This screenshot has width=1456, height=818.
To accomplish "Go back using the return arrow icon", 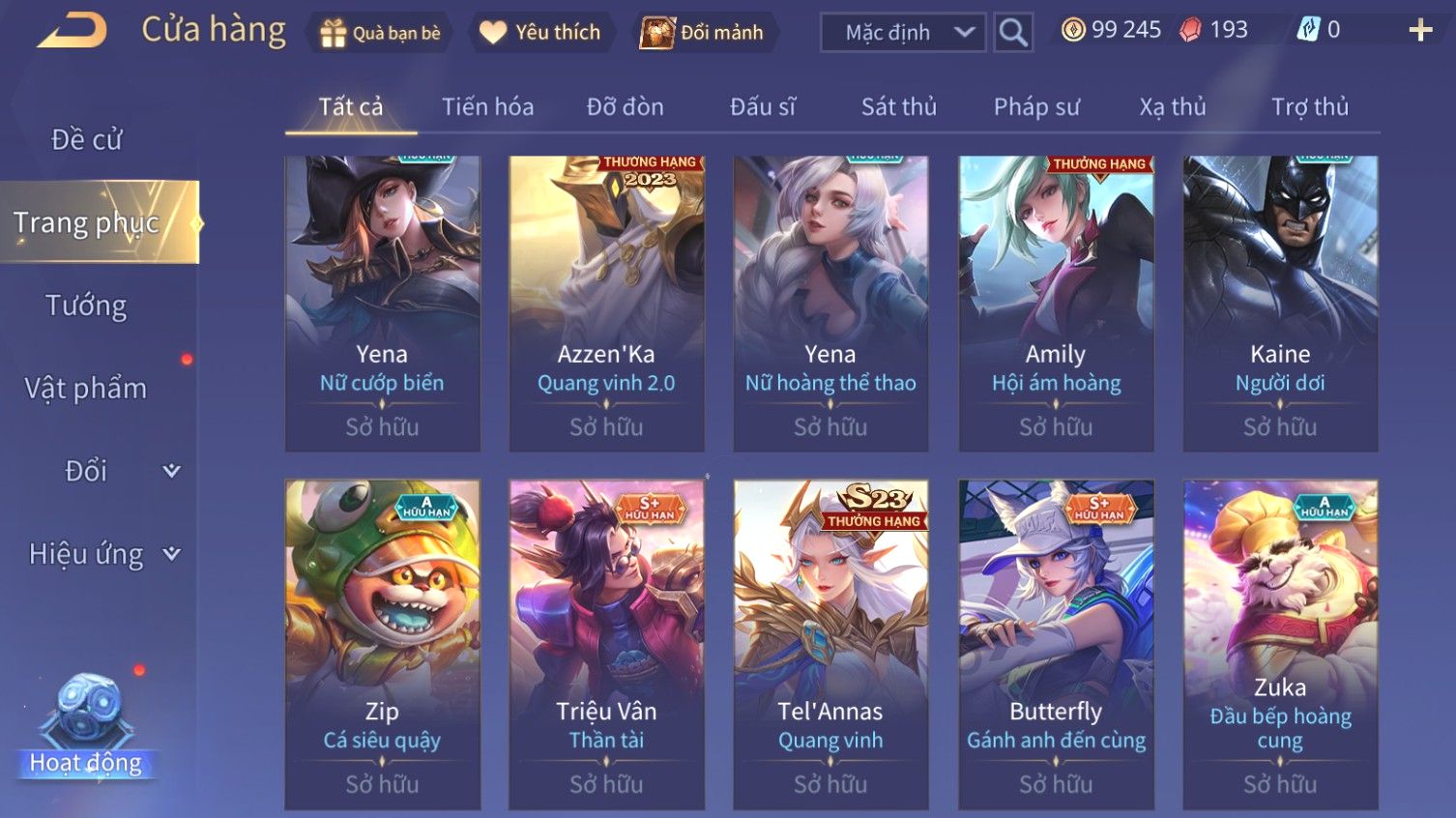I will point(73,31).
